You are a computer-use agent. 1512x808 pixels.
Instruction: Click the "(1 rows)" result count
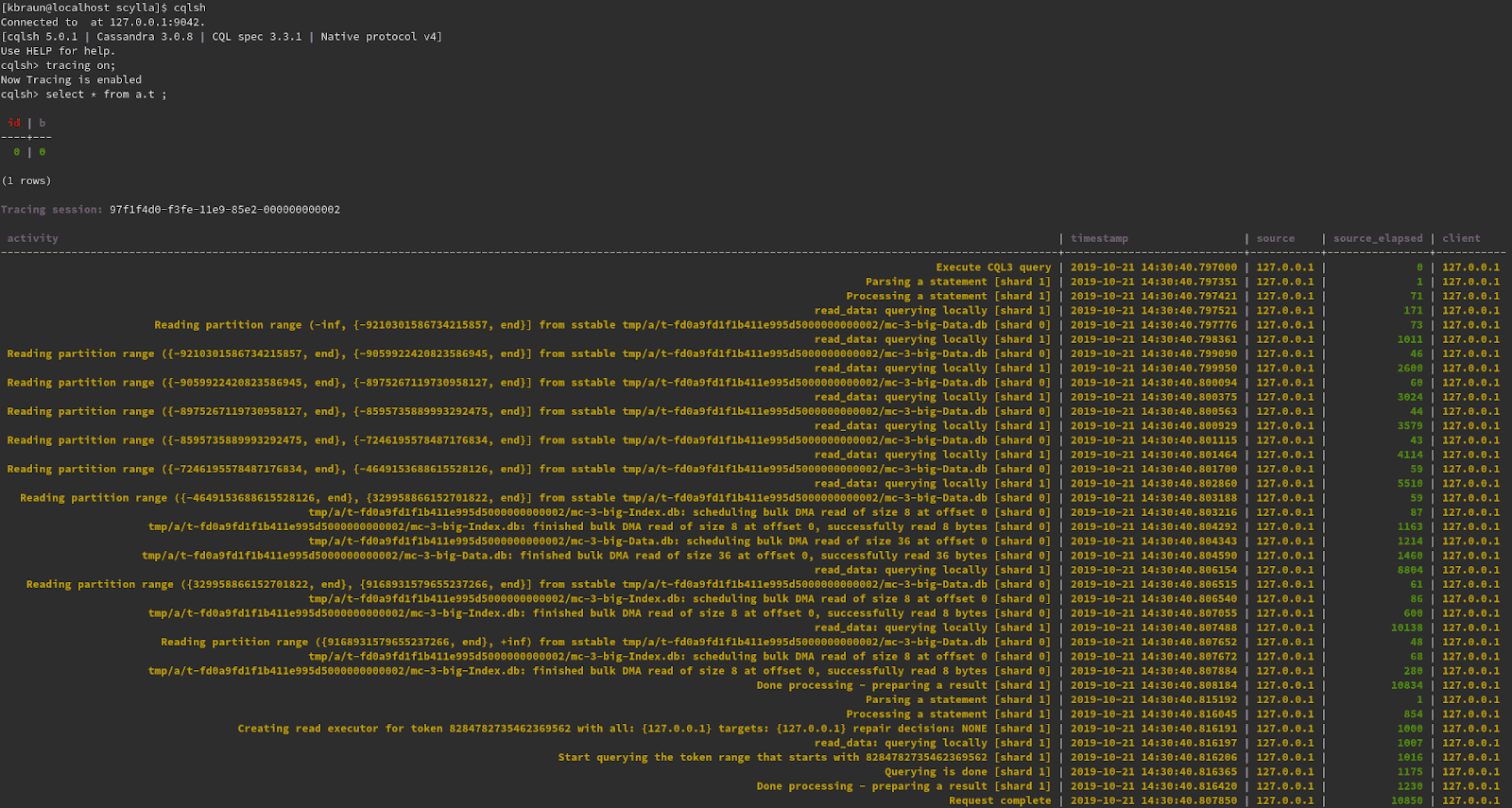[x=26, y=181]
